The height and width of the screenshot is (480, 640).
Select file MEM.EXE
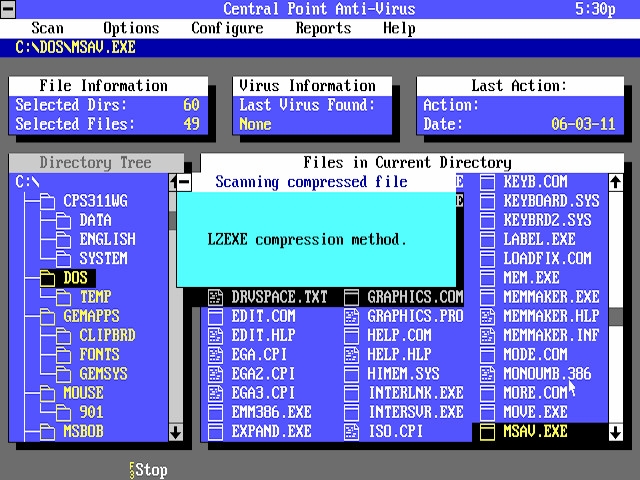point(531,278)
